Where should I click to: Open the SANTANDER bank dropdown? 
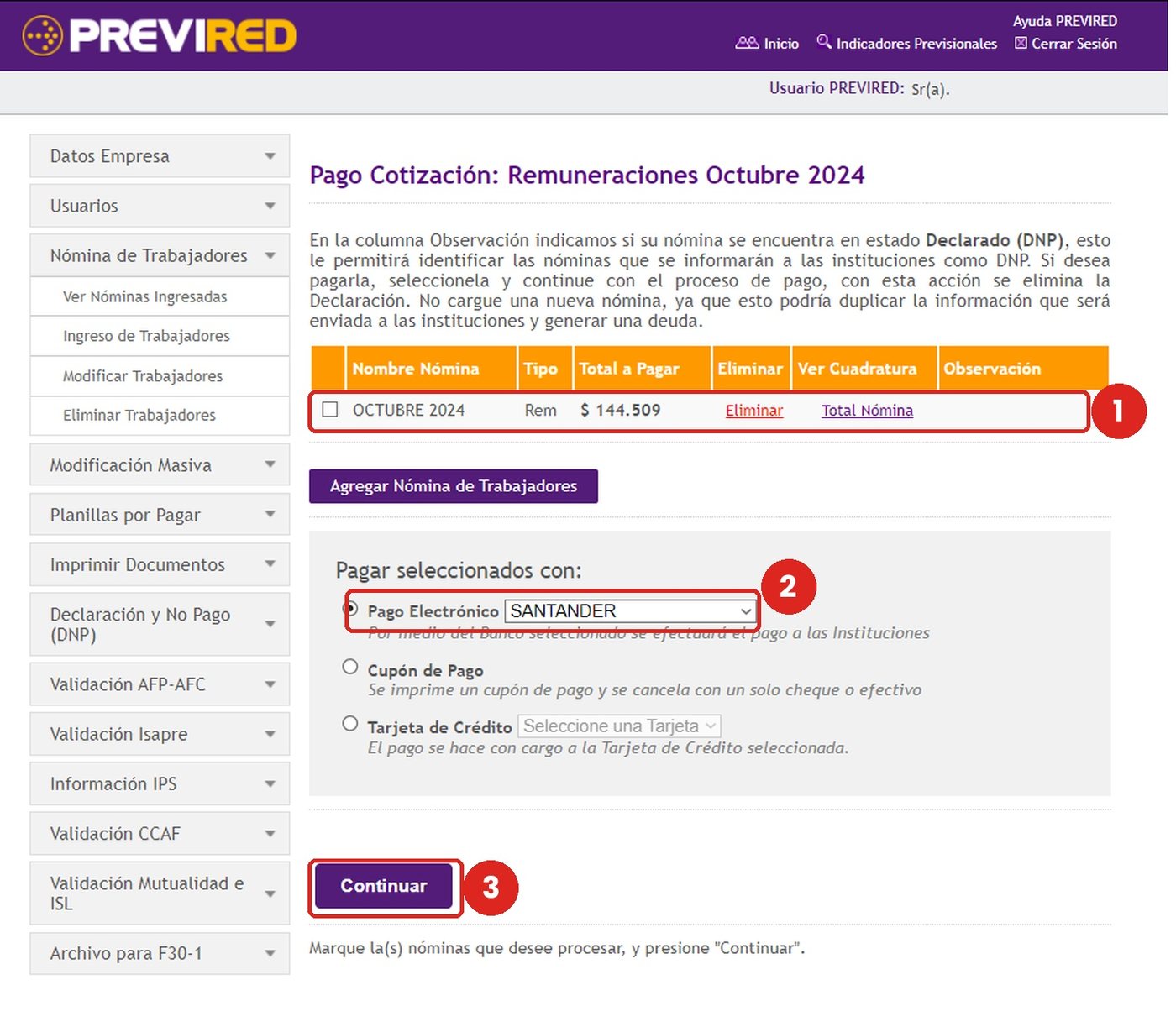(630, 611)
